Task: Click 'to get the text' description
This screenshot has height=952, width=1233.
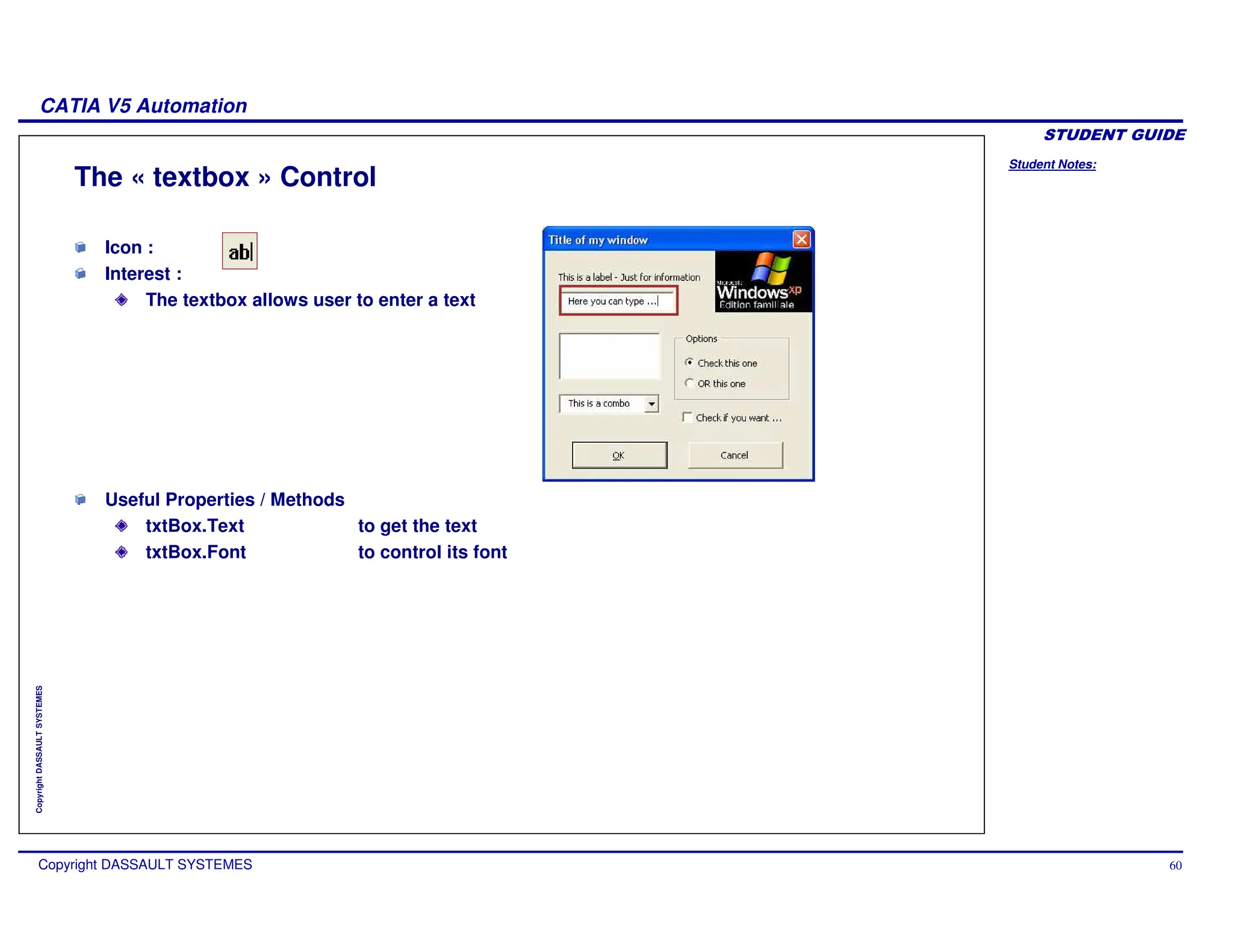Action: point(417,526)
